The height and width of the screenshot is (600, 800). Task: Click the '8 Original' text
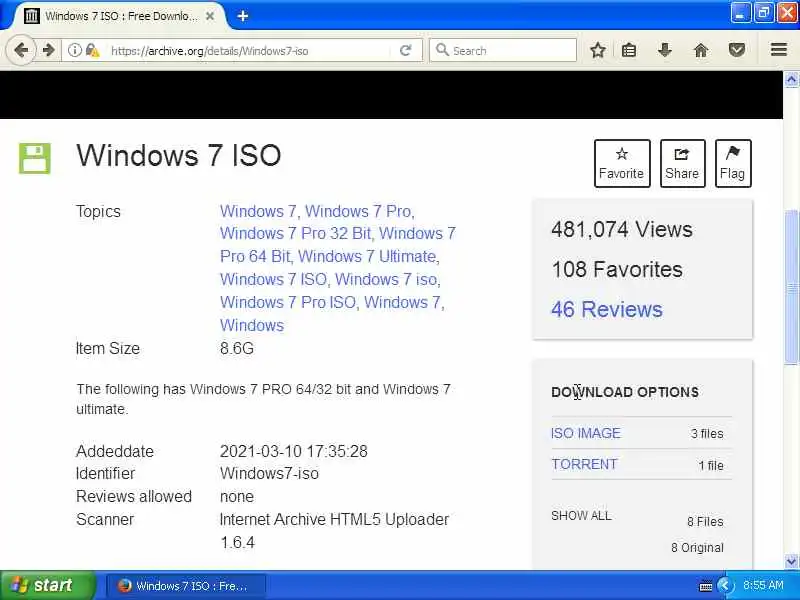697,547
